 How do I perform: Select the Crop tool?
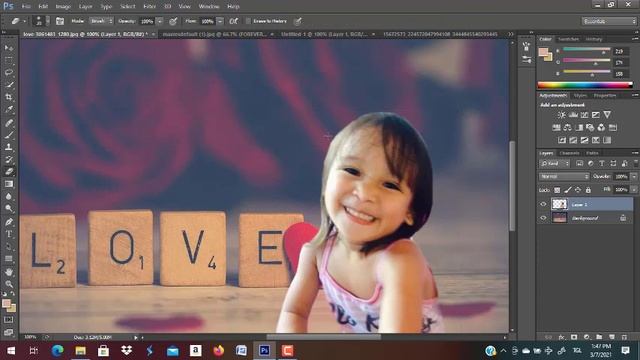click(x=9, y=97)
